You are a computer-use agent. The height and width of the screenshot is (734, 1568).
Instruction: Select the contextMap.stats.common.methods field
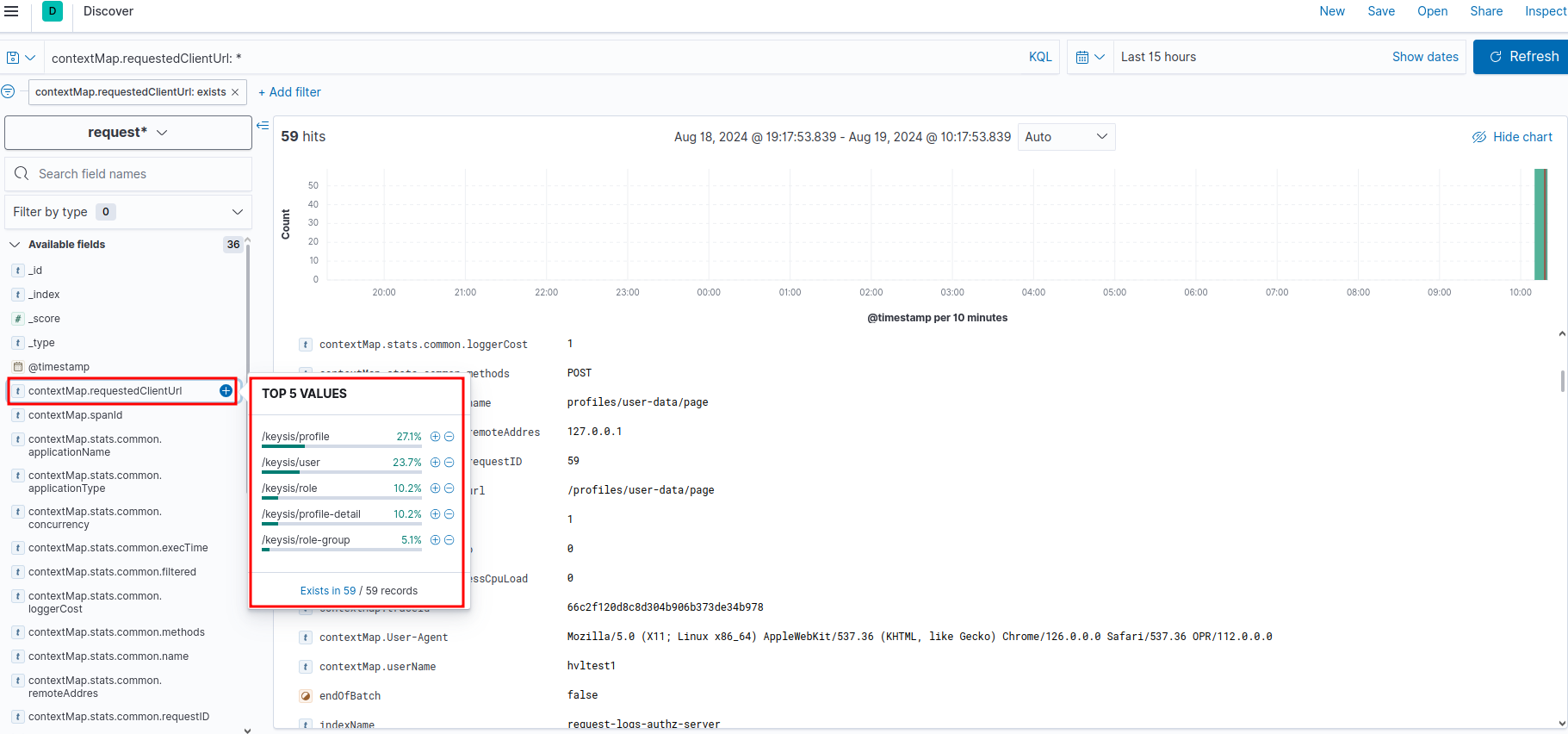[116, 632]
